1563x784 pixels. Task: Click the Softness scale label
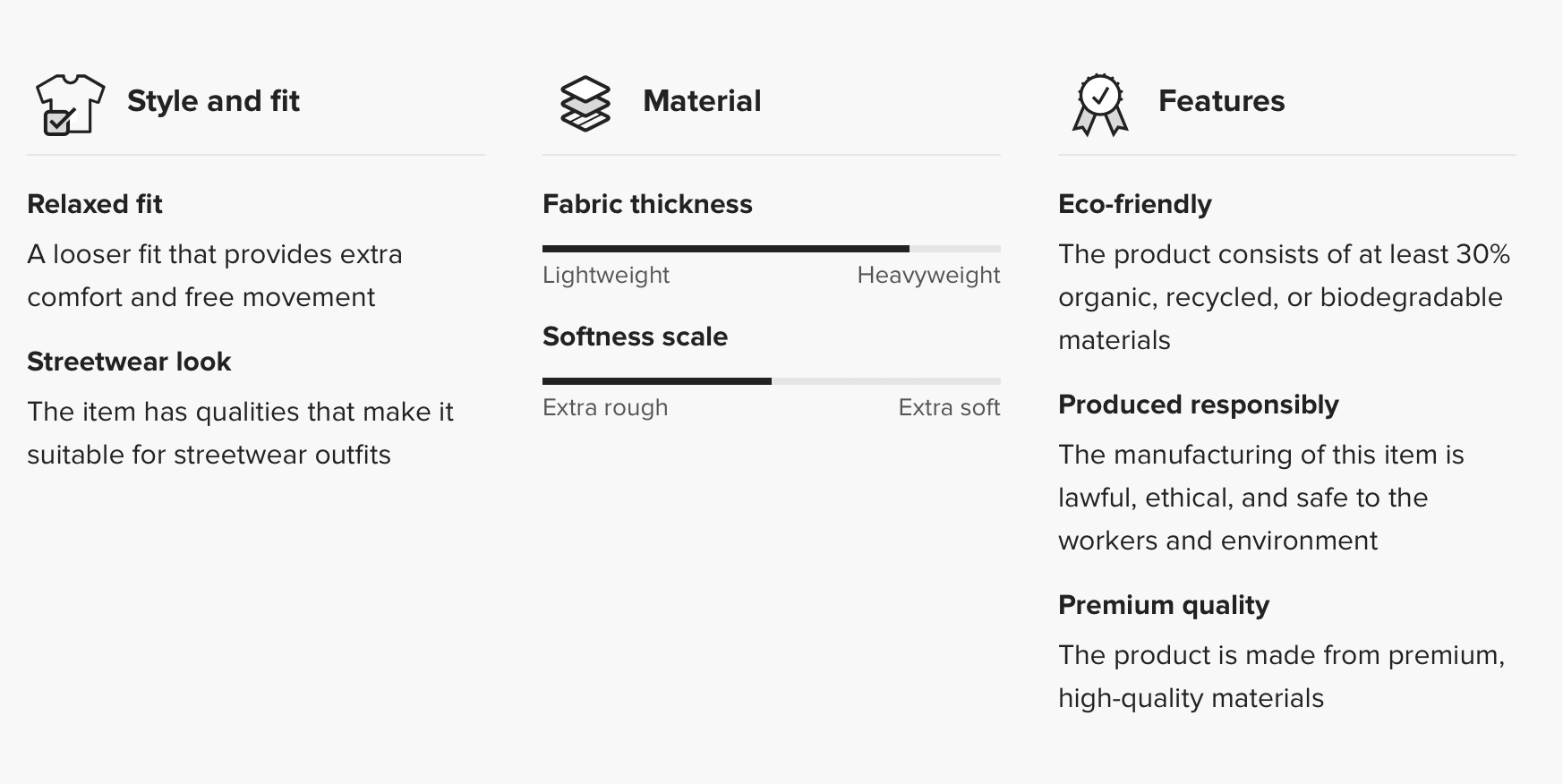(x=635, y=337)
